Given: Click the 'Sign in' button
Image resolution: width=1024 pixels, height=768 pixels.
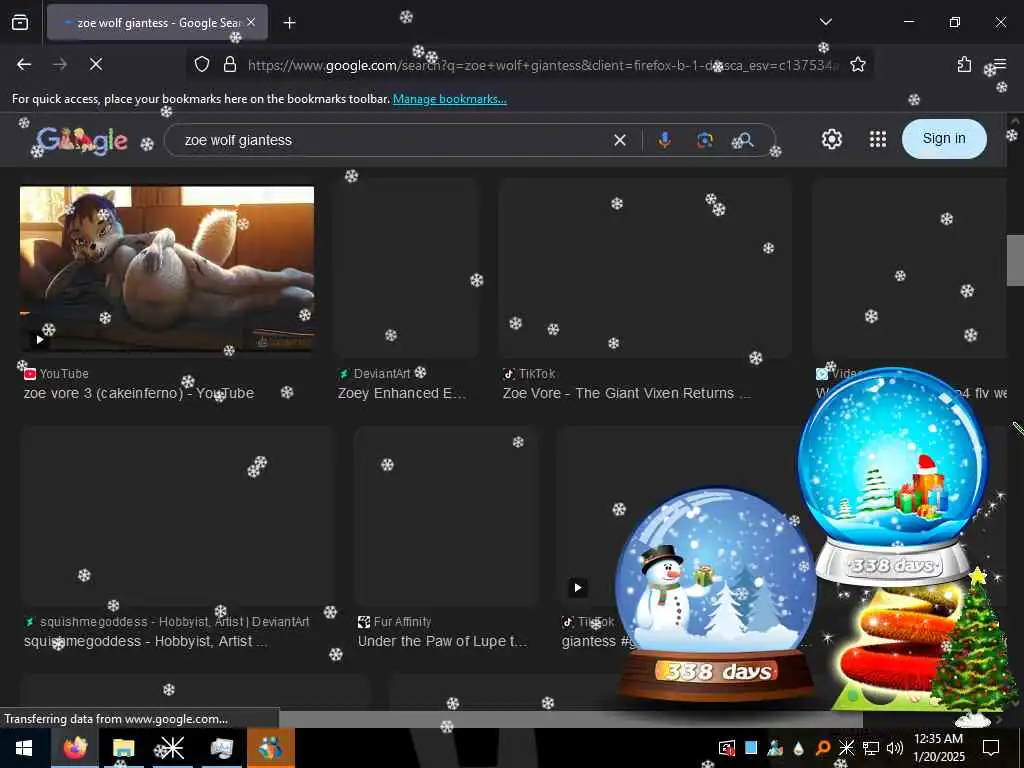Looking at the screenshot, I should [944, 138].
